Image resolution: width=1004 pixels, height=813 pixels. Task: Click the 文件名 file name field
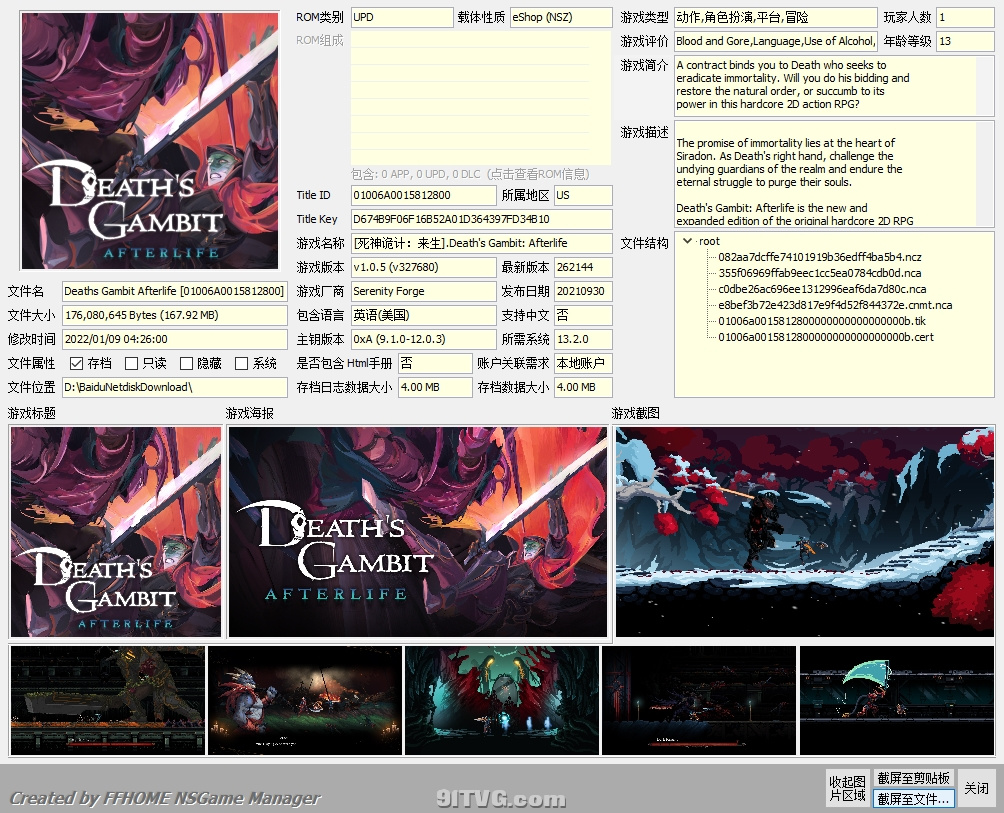[174, 291]
